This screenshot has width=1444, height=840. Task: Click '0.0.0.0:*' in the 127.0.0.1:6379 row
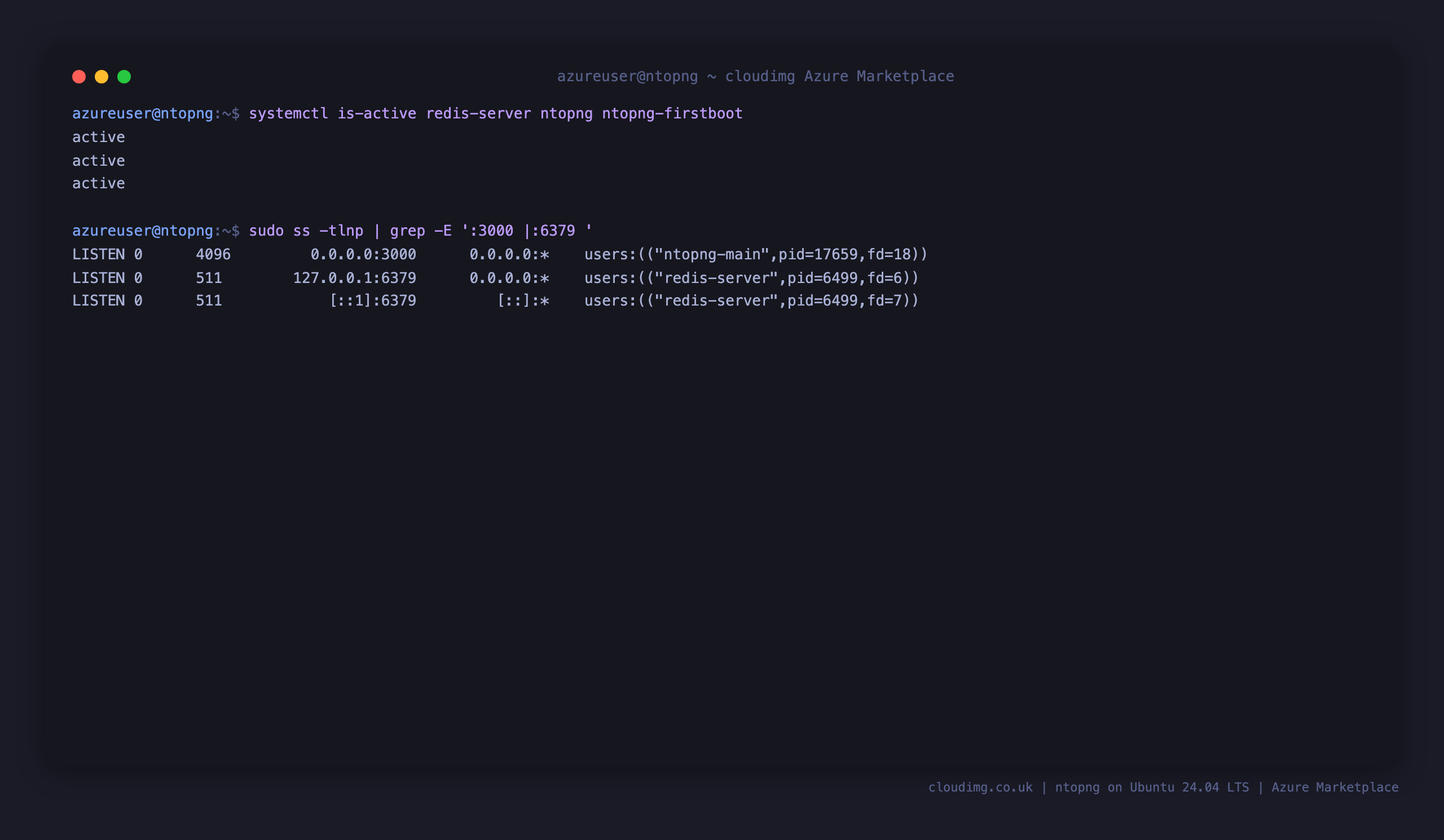click(x=509, y=278)
